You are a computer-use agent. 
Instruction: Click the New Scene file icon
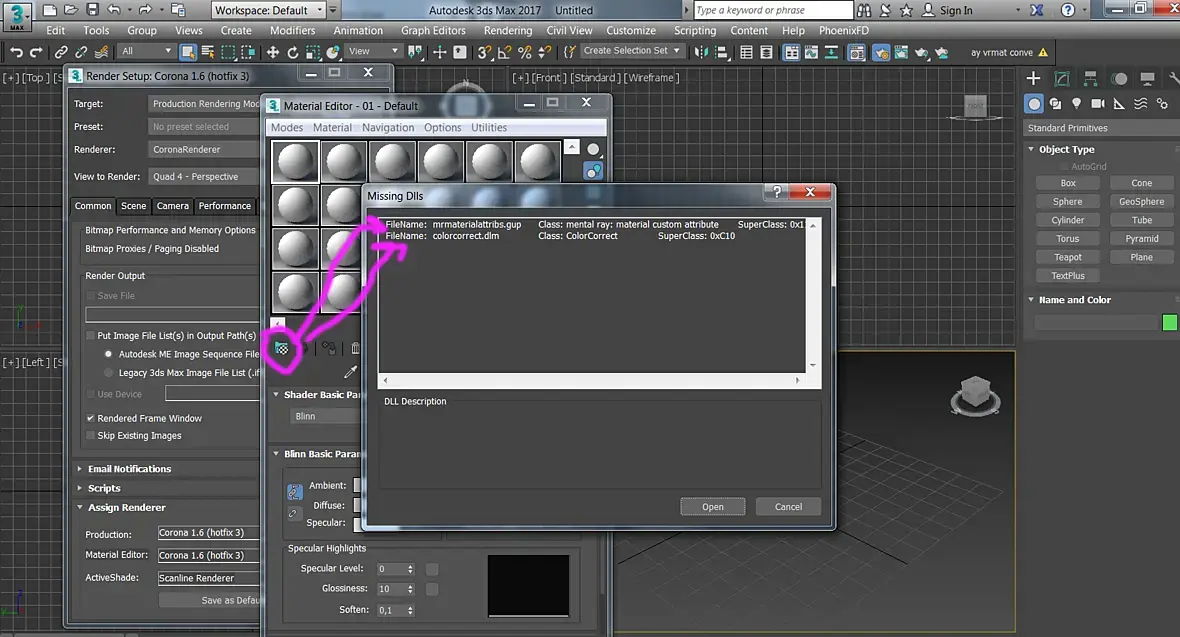(x=49, y=10)
